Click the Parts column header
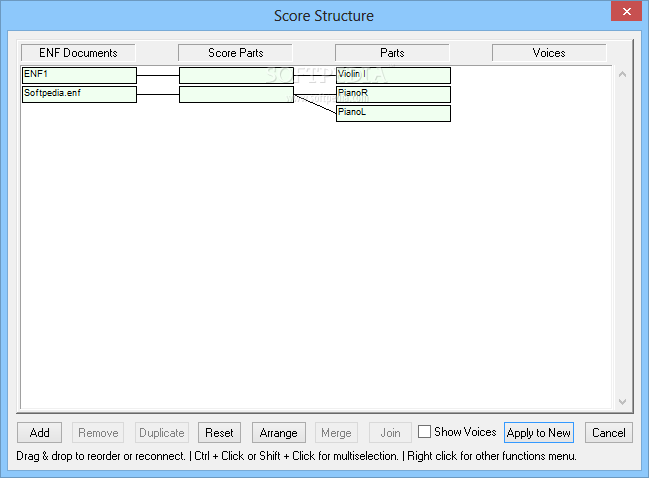Image resolution: width=649 pixels, height=478 pixels. click(392, 53)
